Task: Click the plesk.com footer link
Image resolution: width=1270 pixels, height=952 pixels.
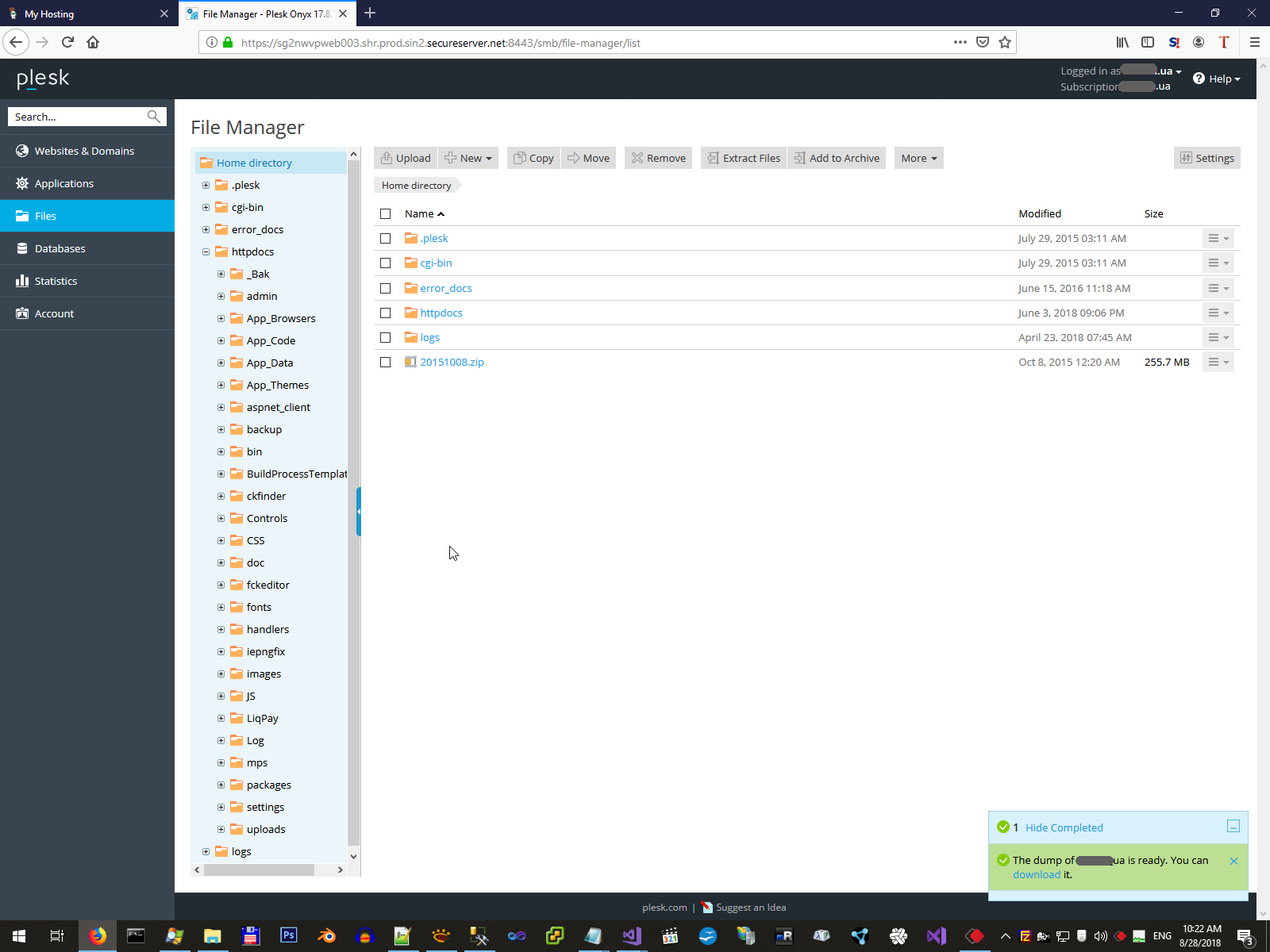Action: tap(664, 908)
